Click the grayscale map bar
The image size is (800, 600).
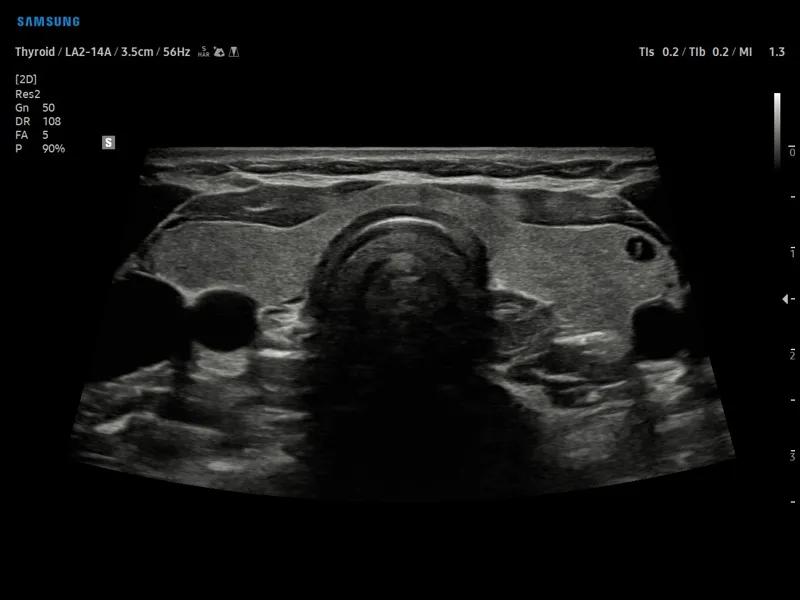tap(777, 130)
